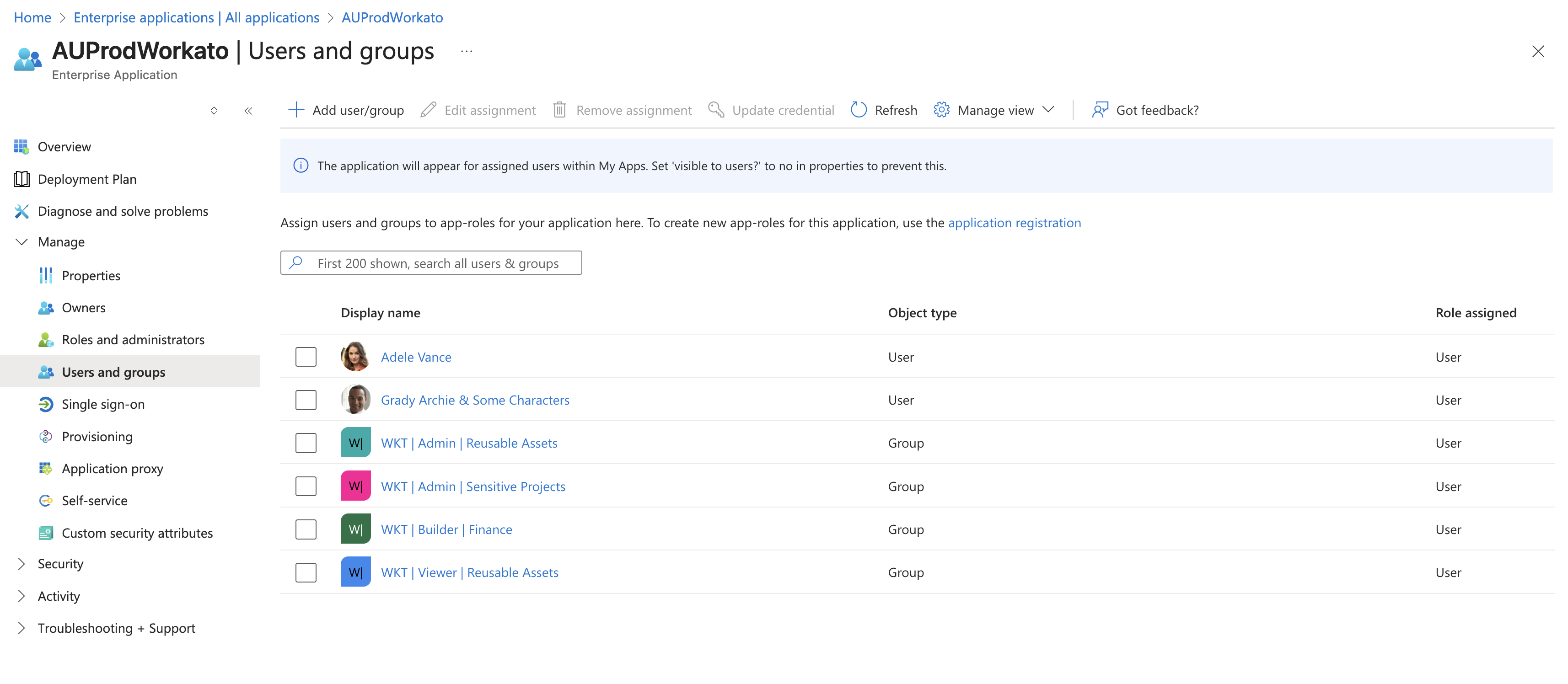Click the Got feedback person icon
Image resolution: width=1568 pixels, height=684 pixels.
(x=1099, y=110)
